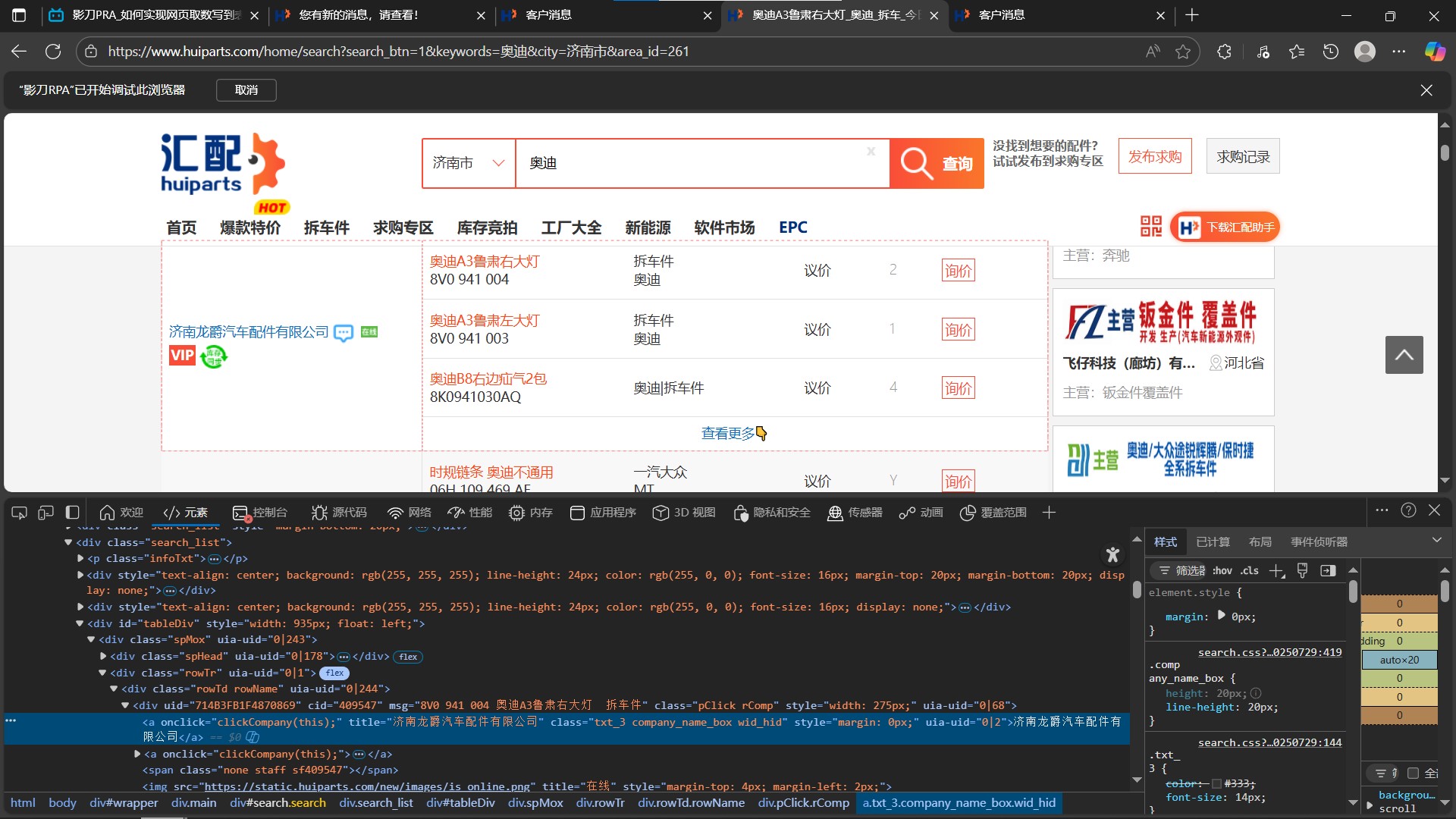Toggle the :hov element state panel
This screenshot has height=819, width=1456.
(1222, 571)
